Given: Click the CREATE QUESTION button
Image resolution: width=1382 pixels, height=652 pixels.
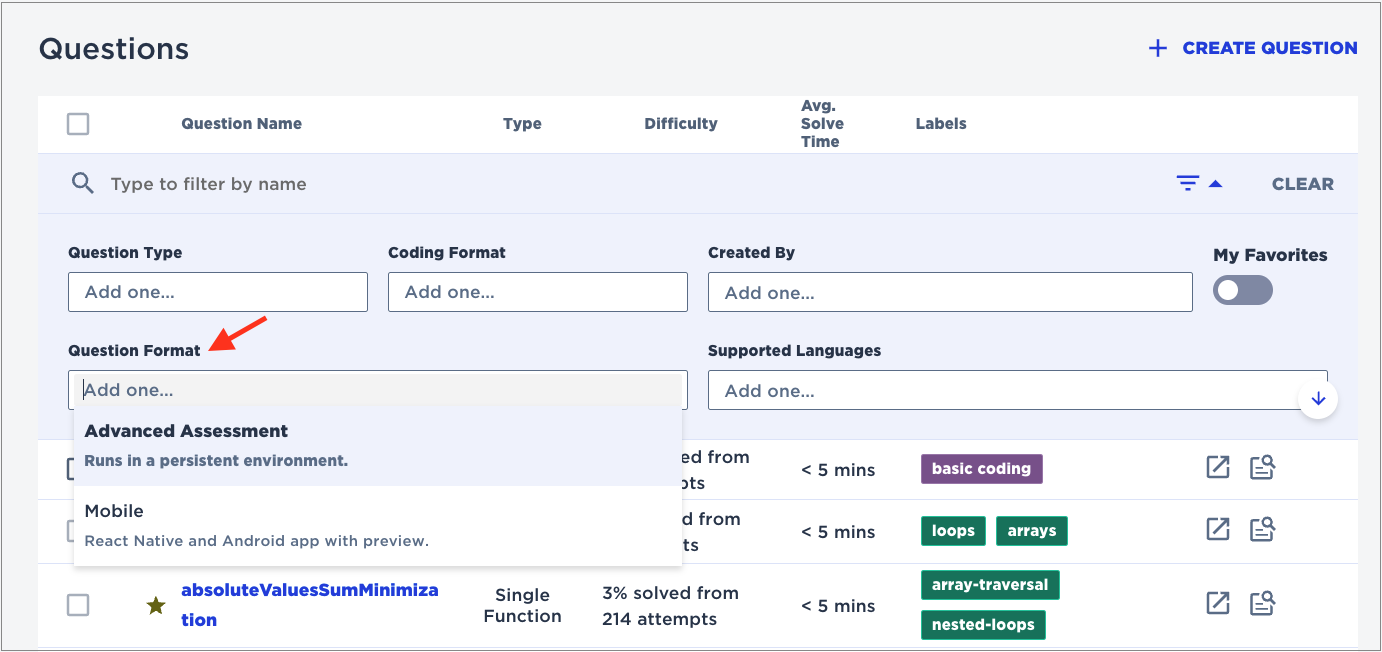Looking at the screenshot, I should 1252,48.
